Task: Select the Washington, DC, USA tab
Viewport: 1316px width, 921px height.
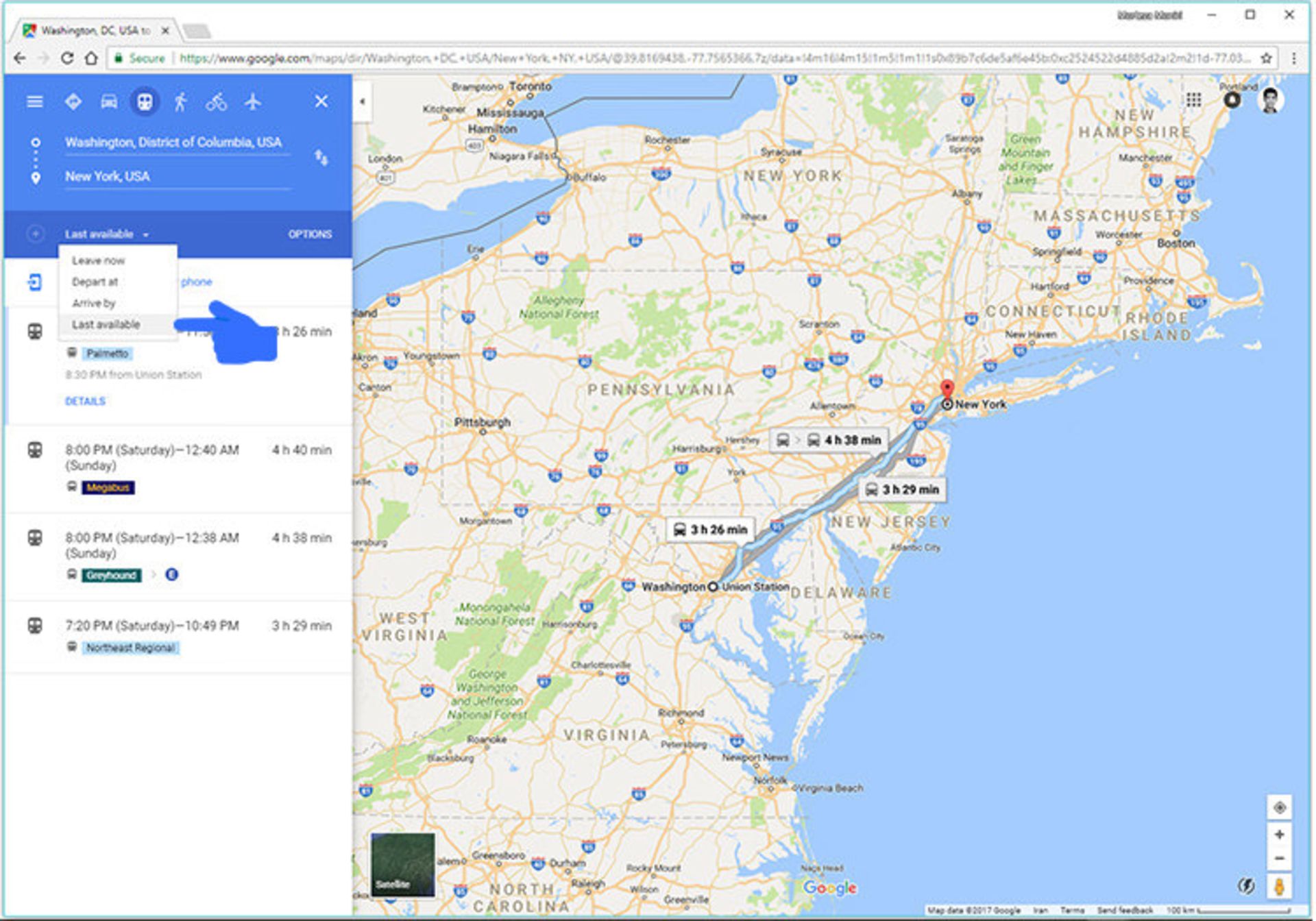Action: click(95, 31)
